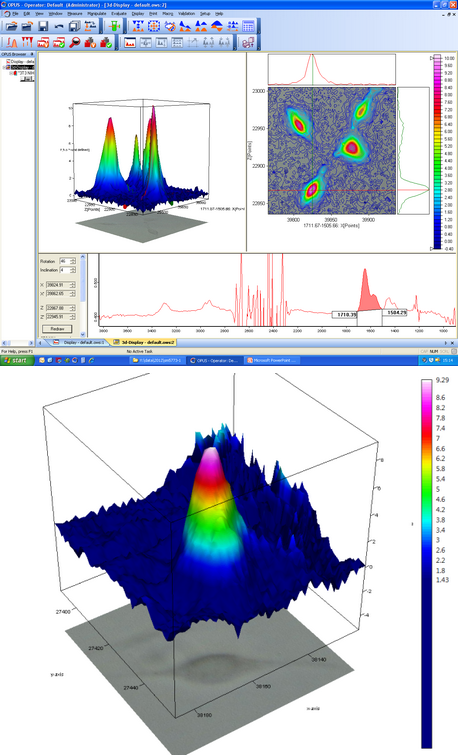Screen dimensions: 458x755
Task: Click the 1504.29 integration boundary label
Action: (x=395, y=312)
